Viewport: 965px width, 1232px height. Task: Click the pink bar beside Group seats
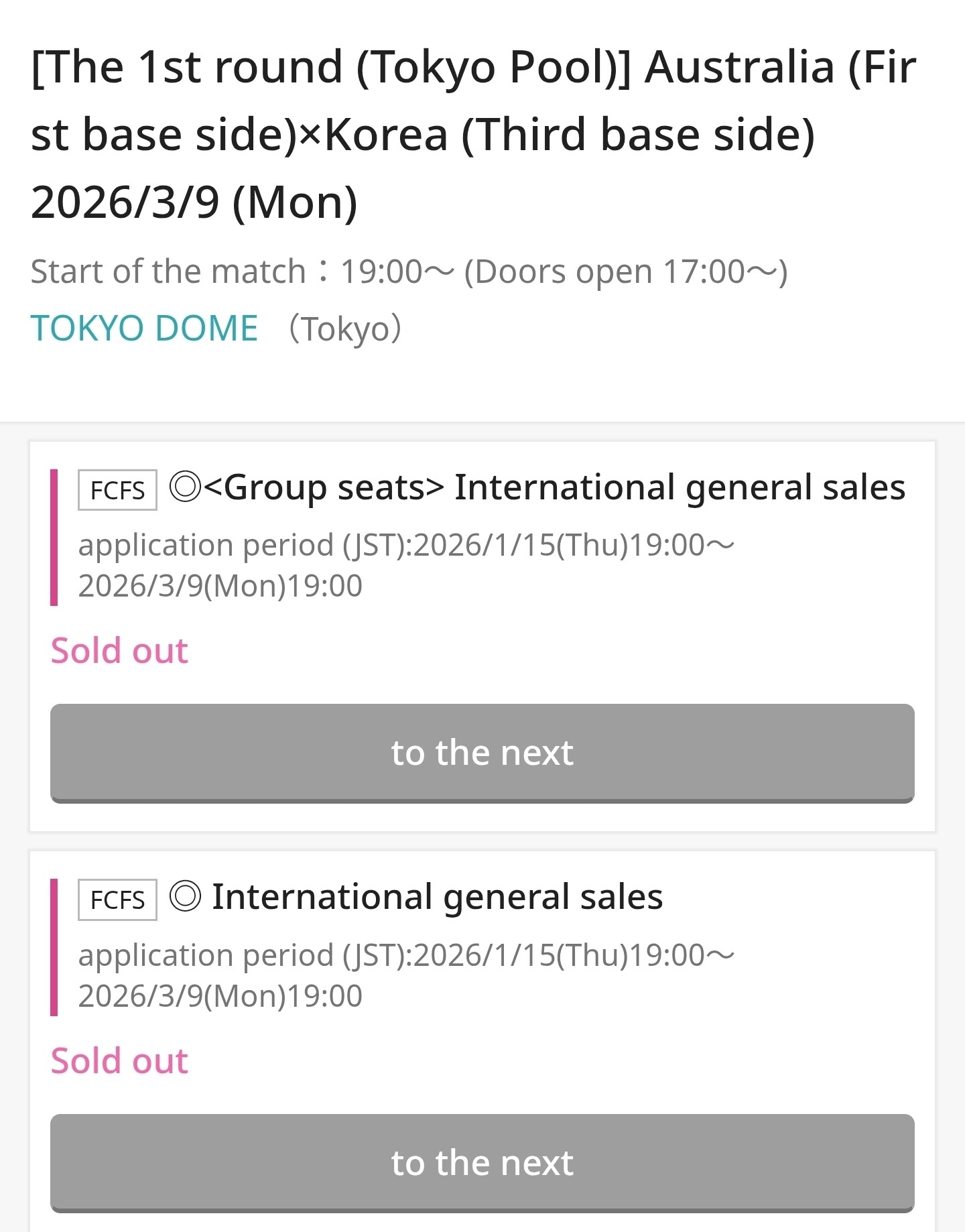(x=54, y=537)
